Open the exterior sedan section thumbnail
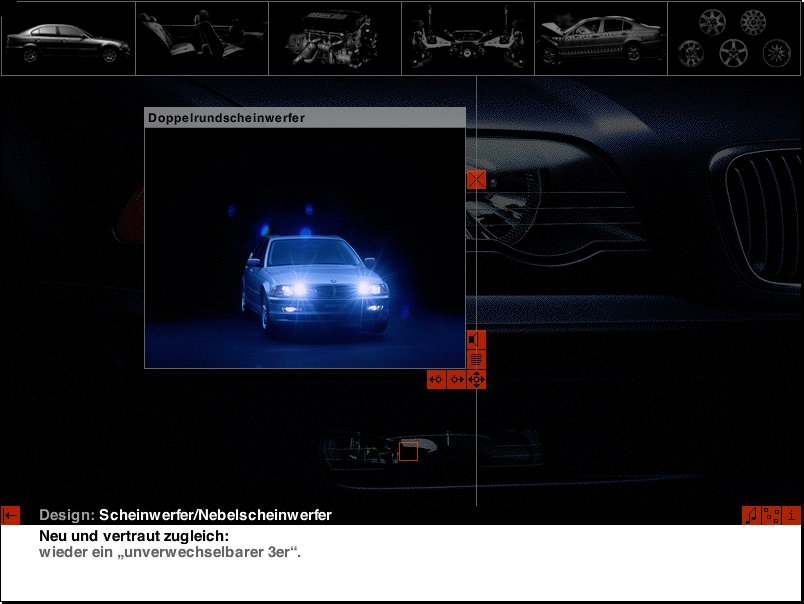The image size is (804, 604). coord(69,38)
